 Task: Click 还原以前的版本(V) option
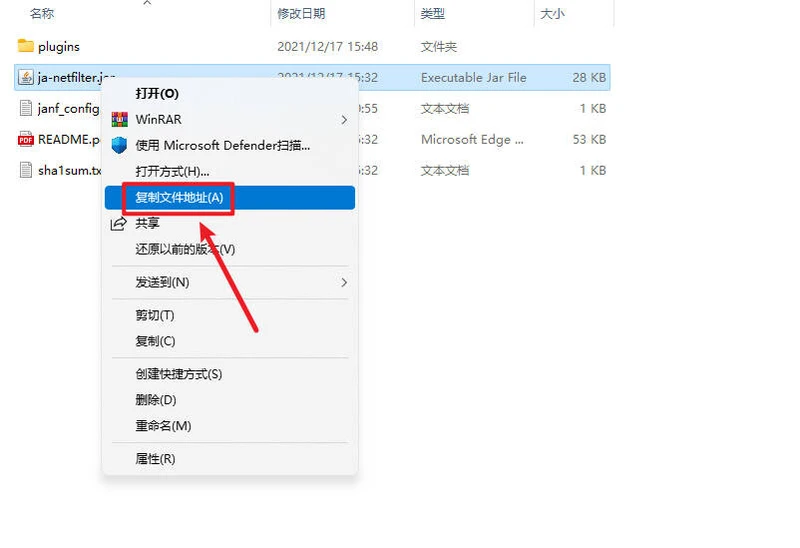(185, 249)
